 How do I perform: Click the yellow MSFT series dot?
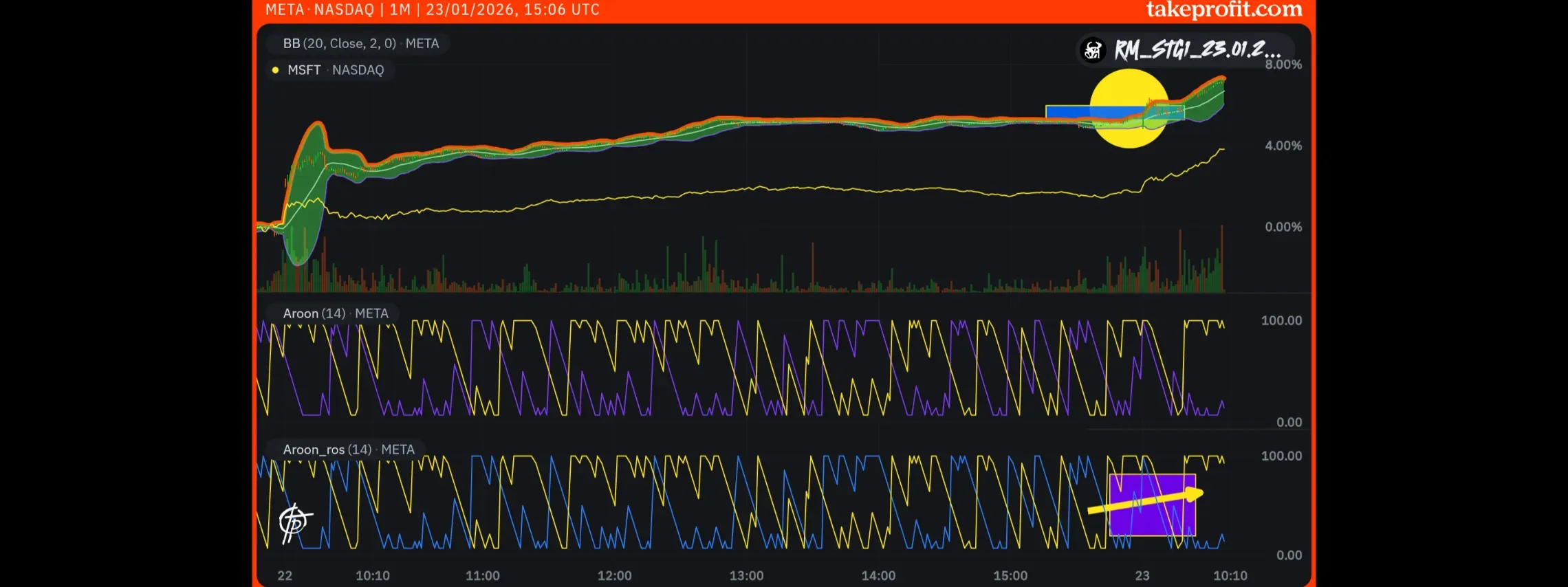[275, 70]
